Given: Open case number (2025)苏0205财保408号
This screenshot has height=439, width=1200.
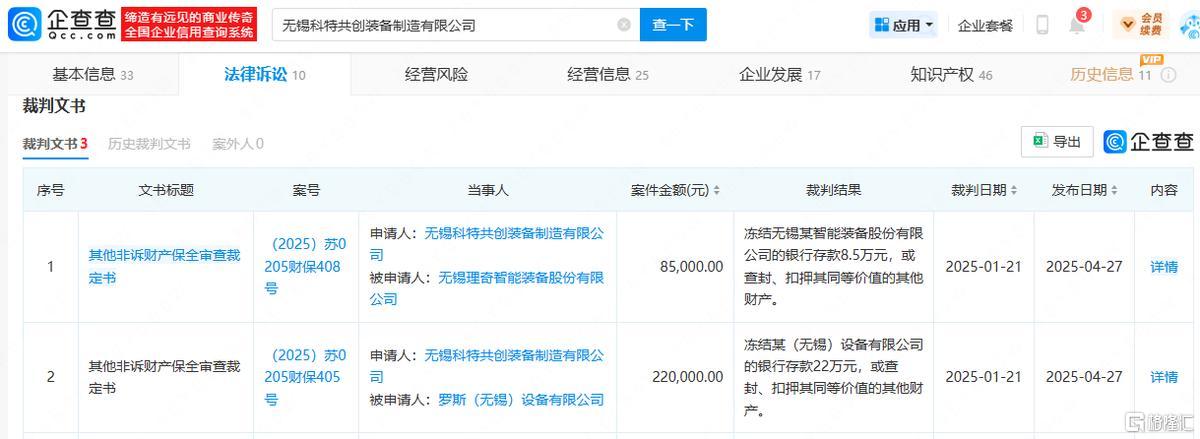Looking at the screenshot, I should pyautogui.click(x=305, y=266).
